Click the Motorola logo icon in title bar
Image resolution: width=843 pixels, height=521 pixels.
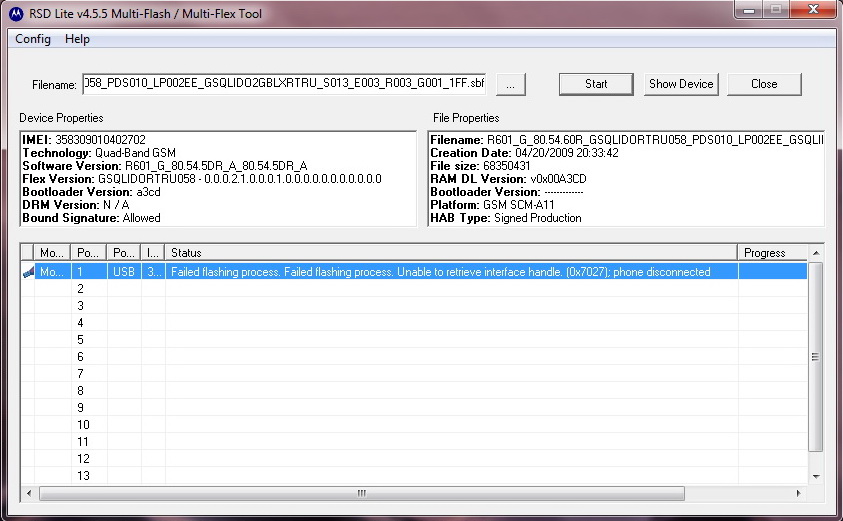point(16,13)
